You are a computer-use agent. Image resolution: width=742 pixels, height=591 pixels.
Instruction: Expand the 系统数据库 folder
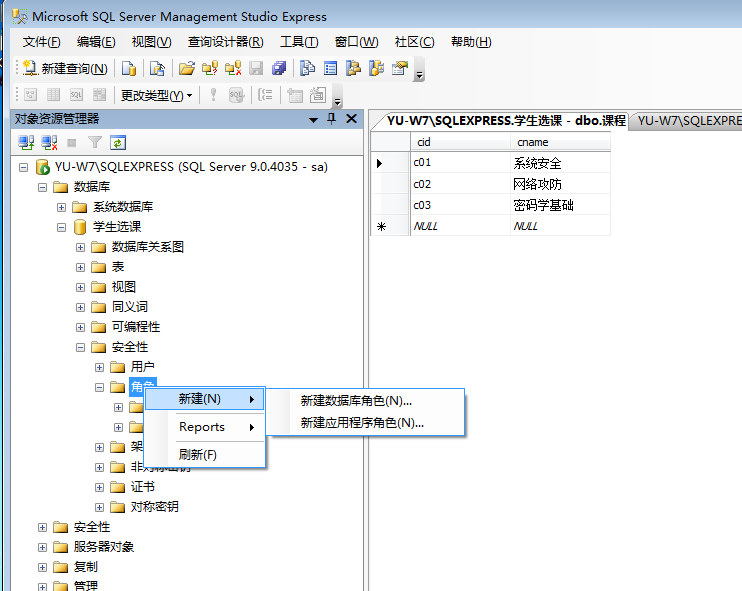61,207
